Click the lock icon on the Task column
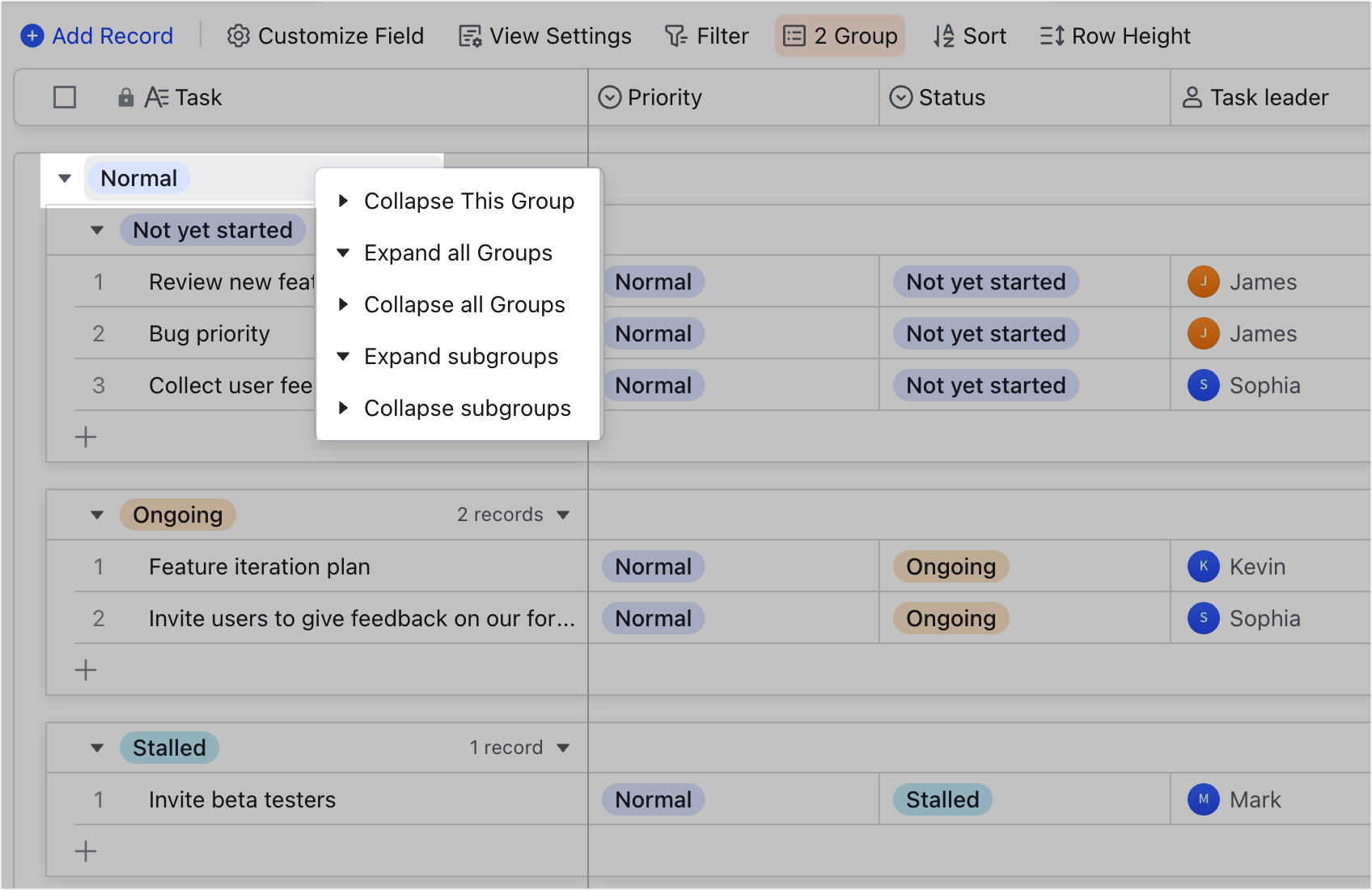Viewport: 1372px width, 890px height. [126, 97]
